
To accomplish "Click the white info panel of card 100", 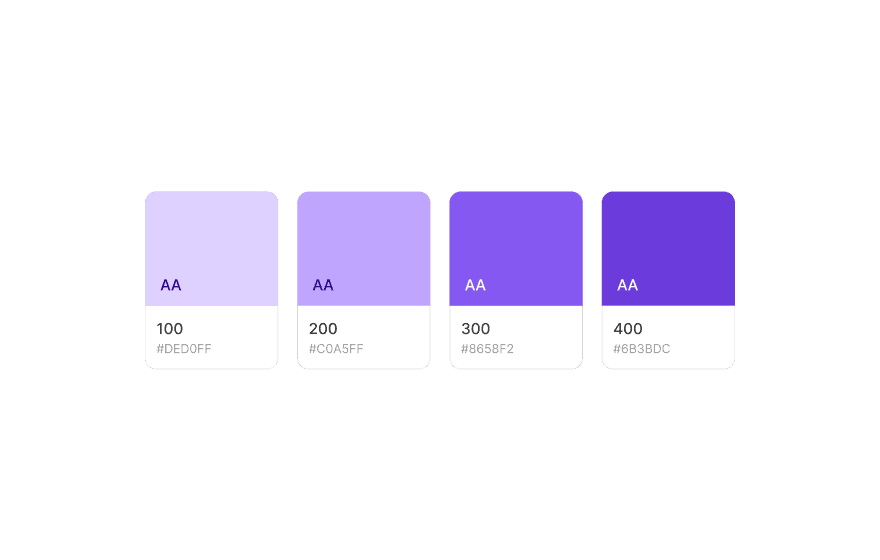I will pyautogui.click(x=240, y=338).
